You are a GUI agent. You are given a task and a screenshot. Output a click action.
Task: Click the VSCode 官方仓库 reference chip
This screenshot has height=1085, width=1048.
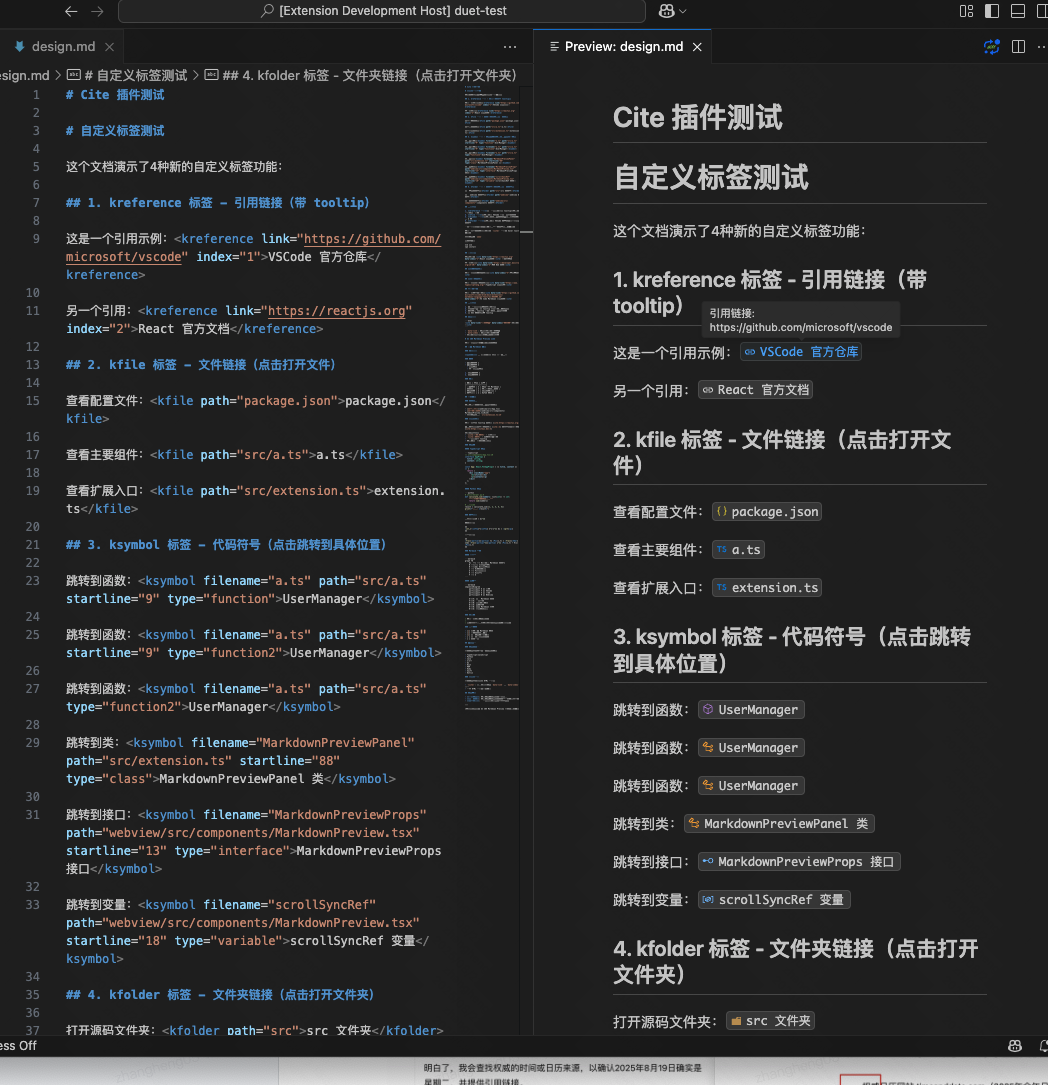(x=800, y=352)
